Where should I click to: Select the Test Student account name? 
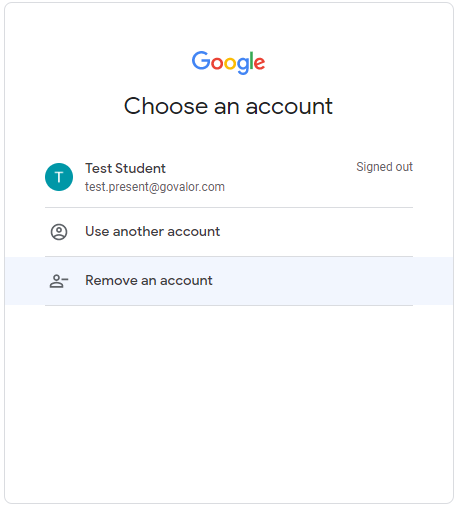tap(125, 168)
